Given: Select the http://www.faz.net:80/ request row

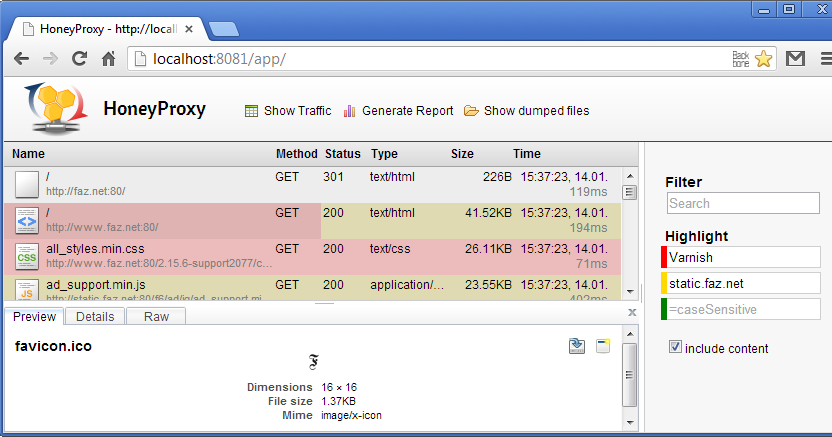Looking at the screenshot, I should coord(313,221).
